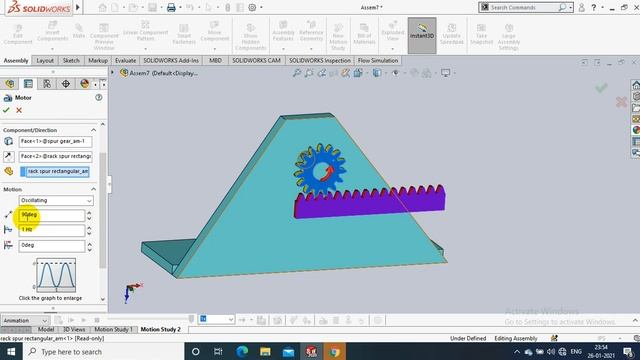This screenshot has width=640, height=360.
Task: Open SOLIDWORKS Inspection tab
Action: point(320,60)
